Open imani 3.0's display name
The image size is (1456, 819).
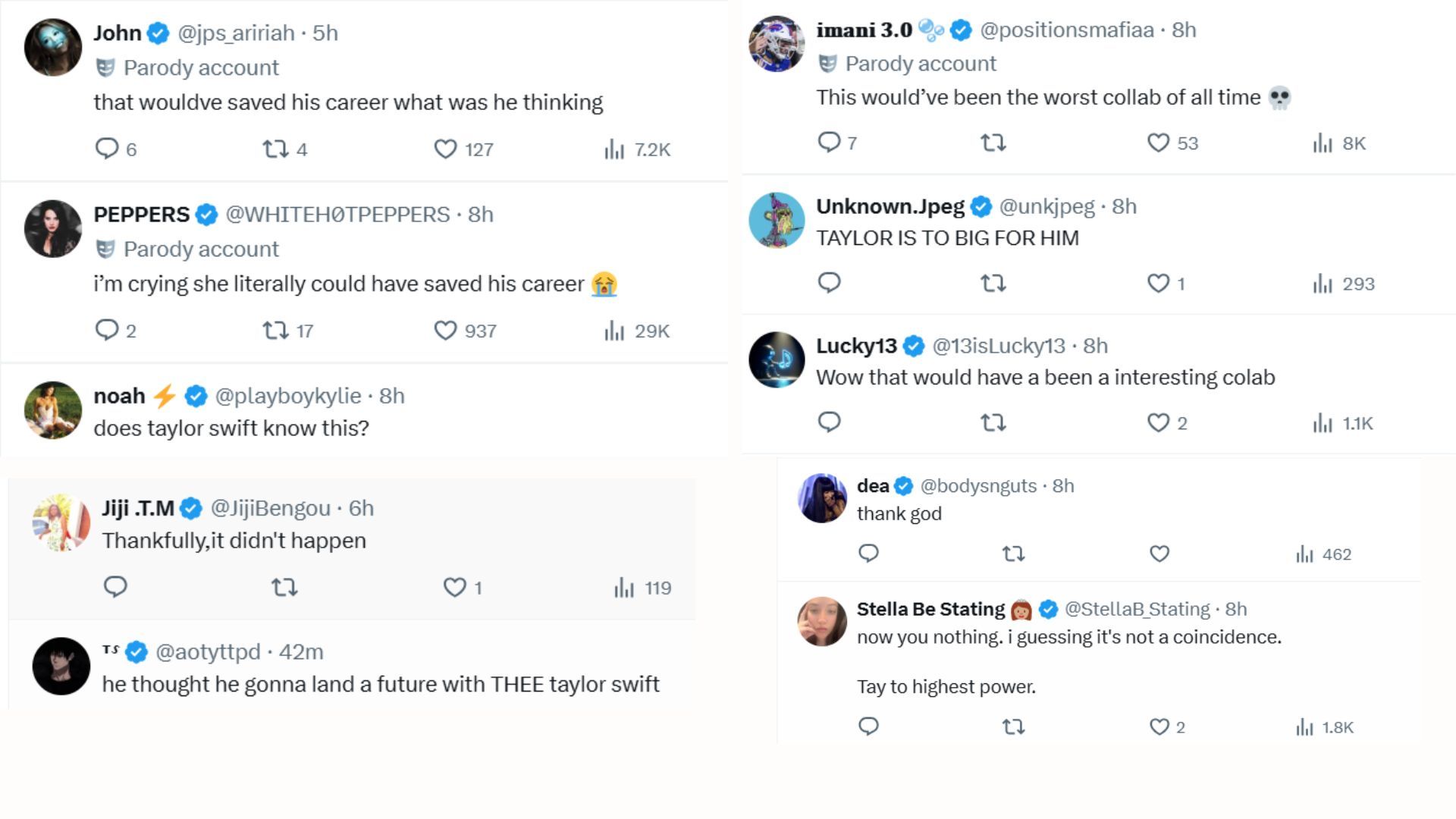pyautogui.click(x=864, y=30)
